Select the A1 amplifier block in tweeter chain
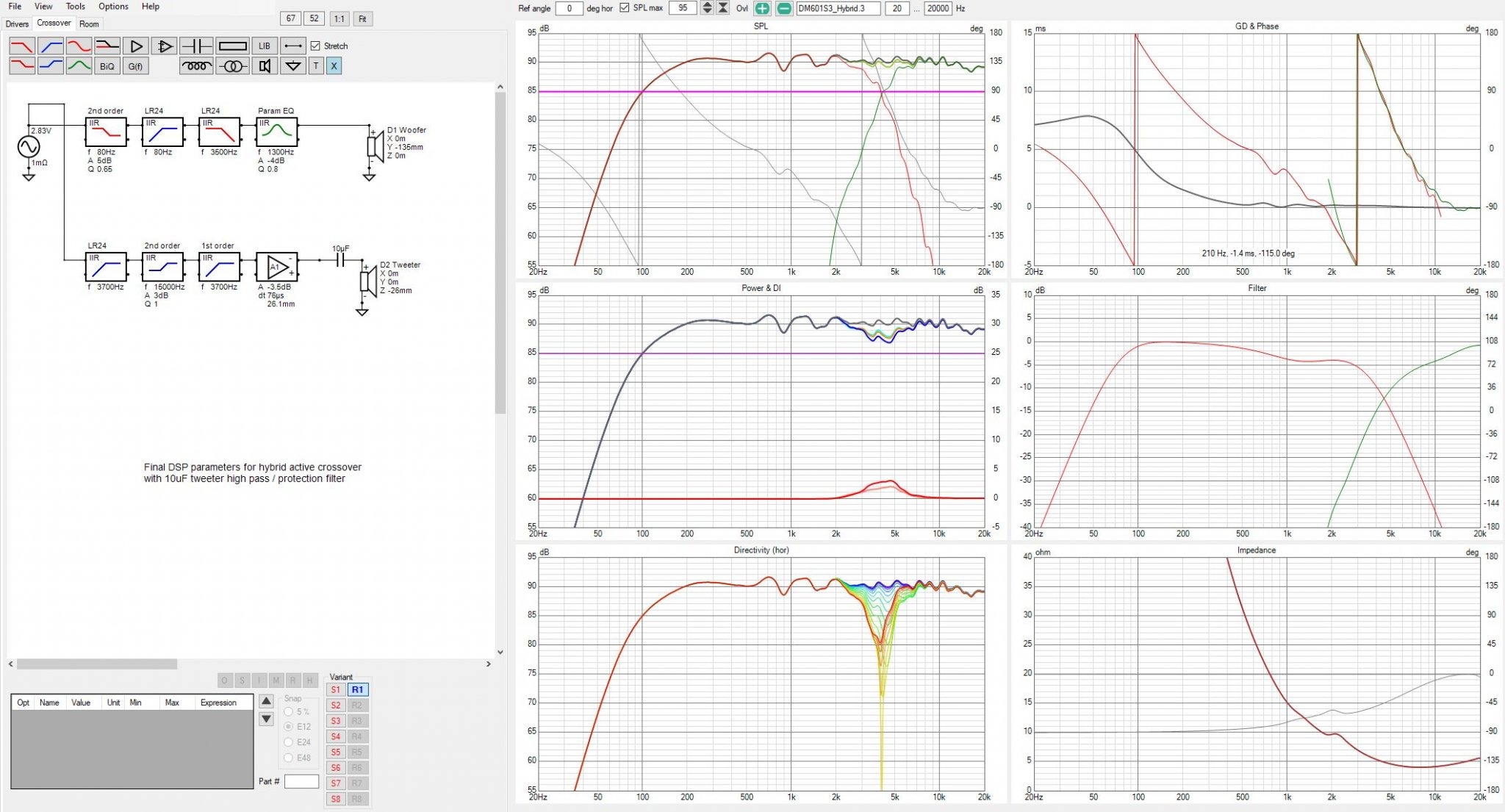This screenshot has height=812, width=1505. point(276,266)
